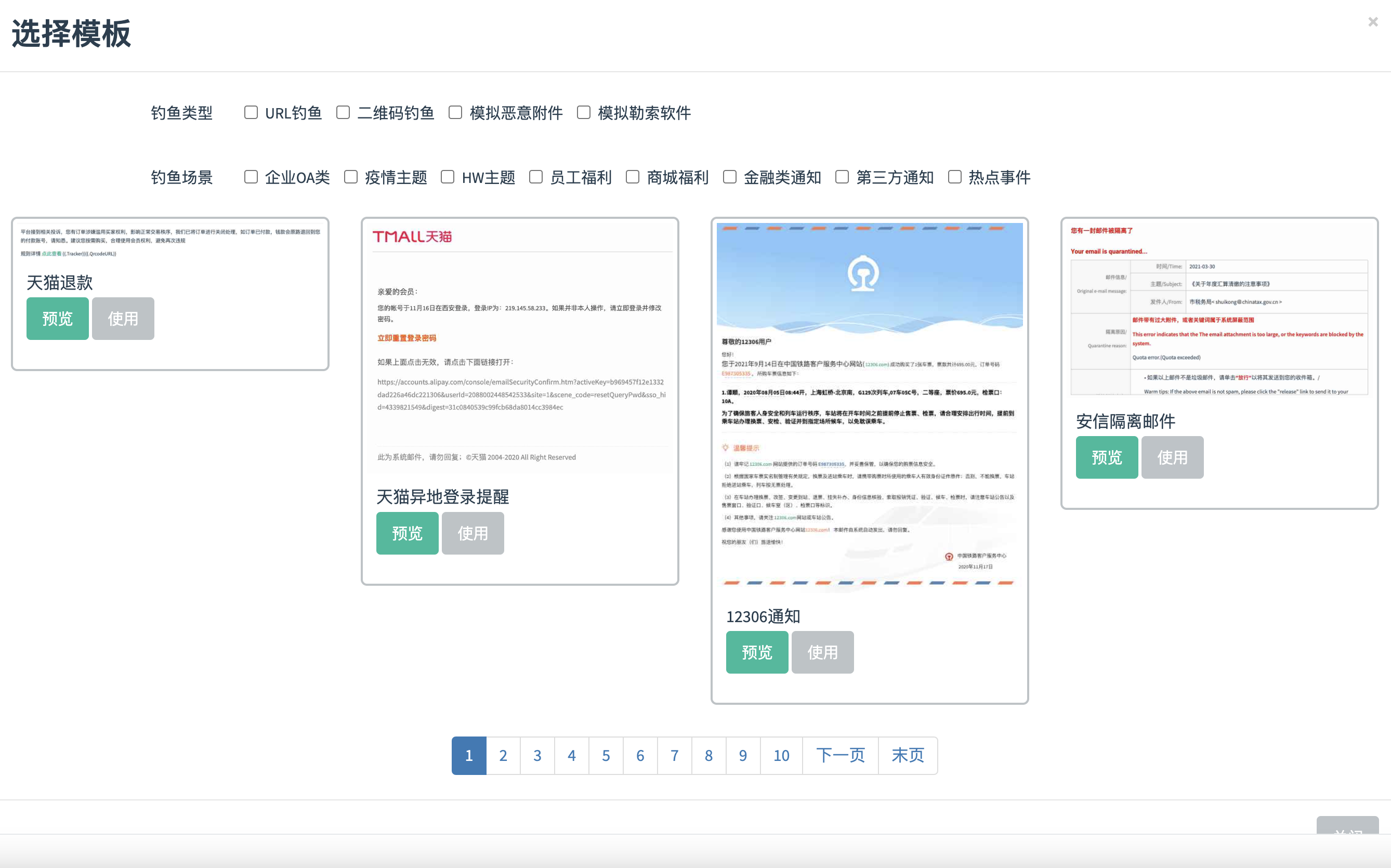Check the 第三方通知 checkbox
The height and width of the screenshot is (868, 1391).
point(842,177)
